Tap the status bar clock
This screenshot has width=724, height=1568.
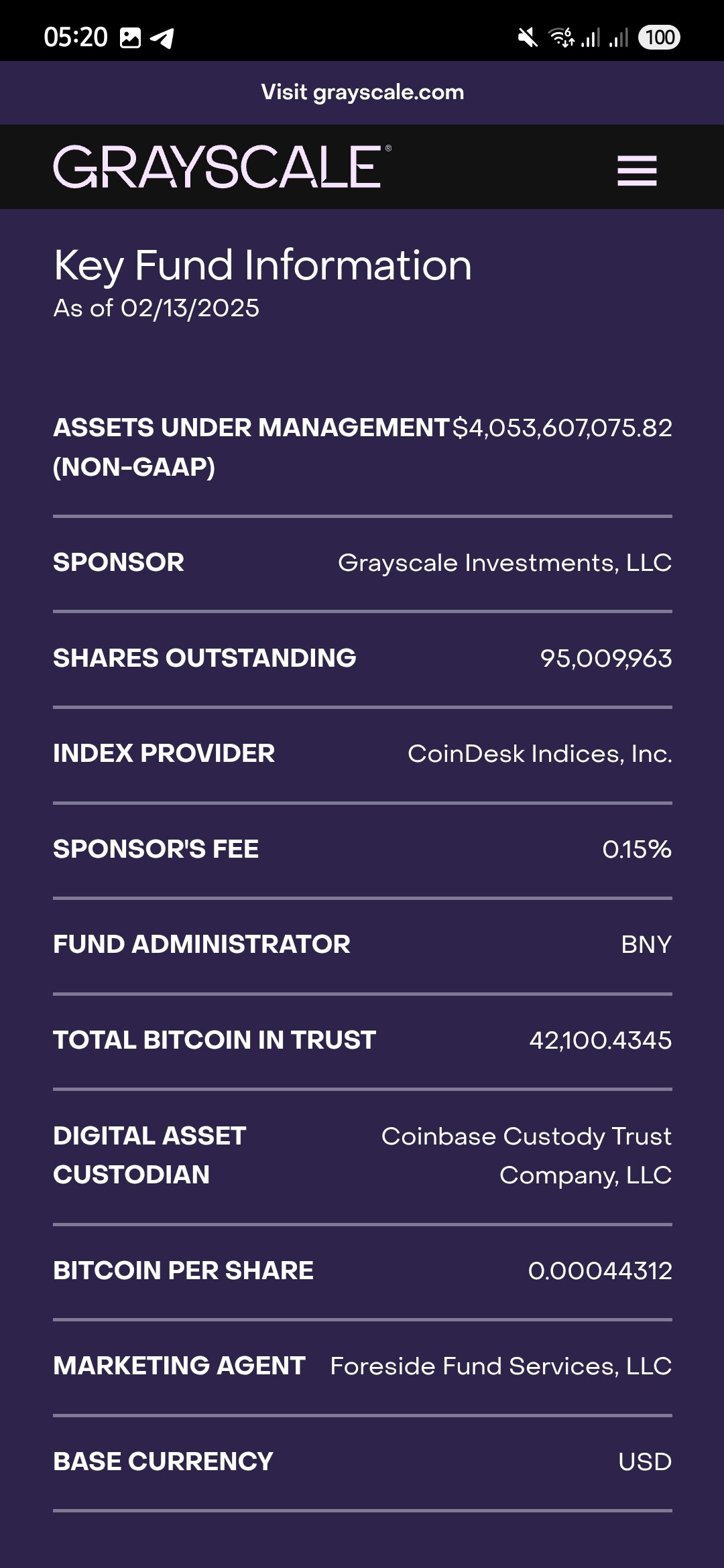(x=76, y=37)
